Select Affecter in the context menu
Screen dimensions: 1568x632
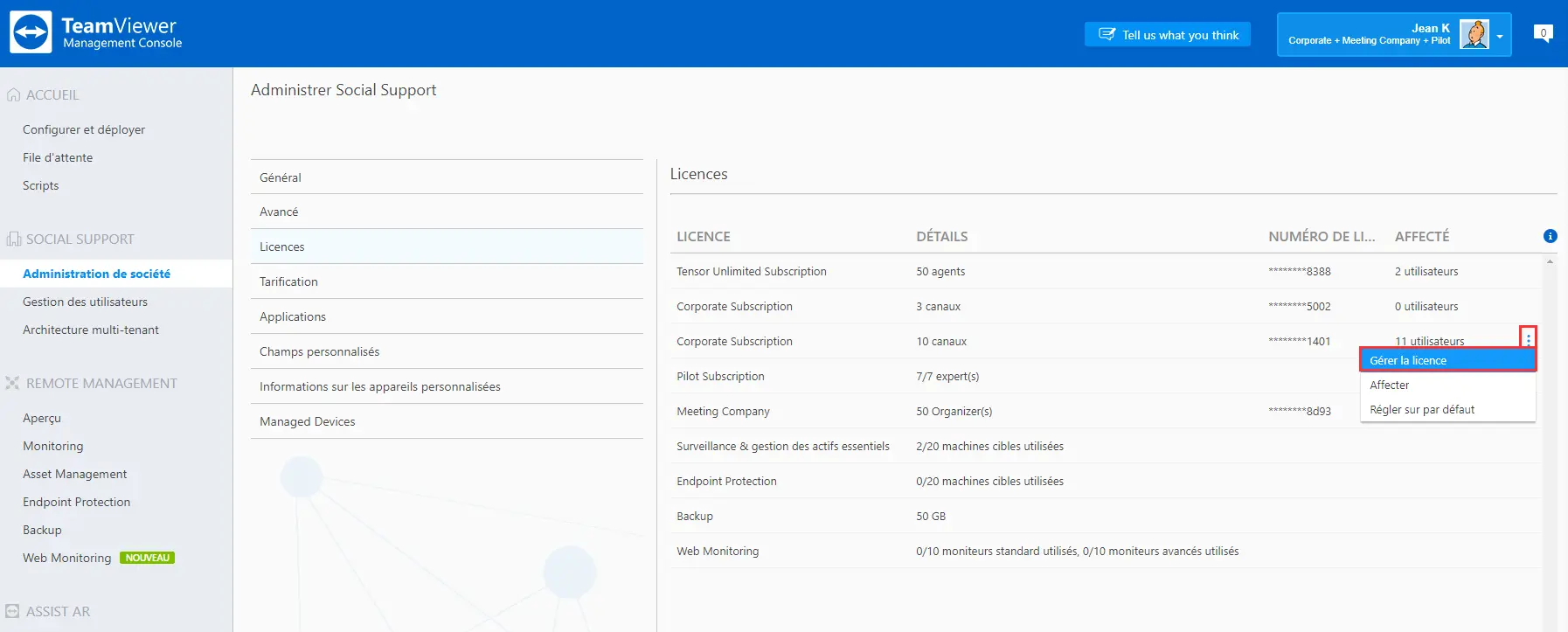click(1447, 385)
